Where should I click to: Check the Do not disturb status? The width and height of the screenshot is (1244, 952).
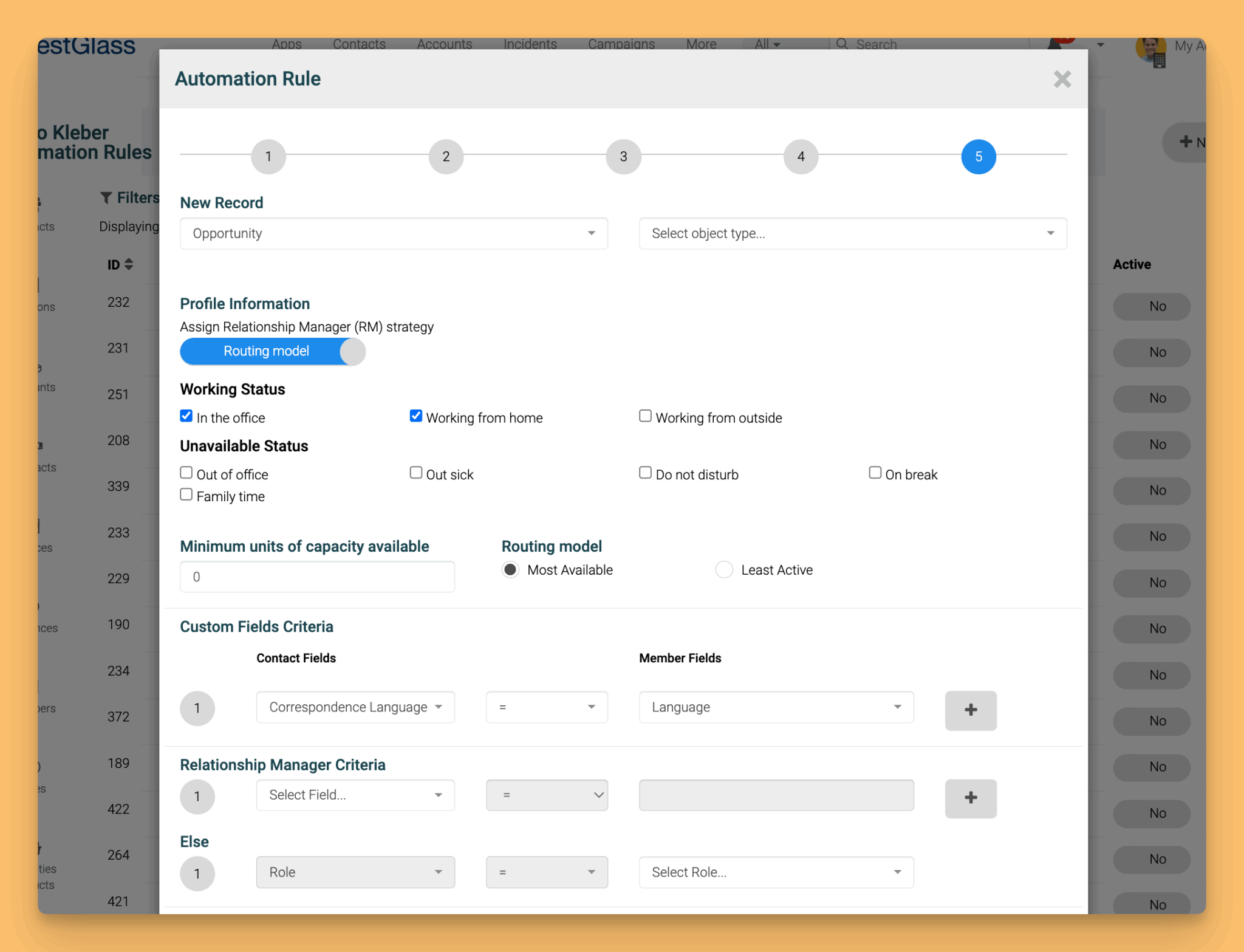pyautogui.click(x=645, y=472)
